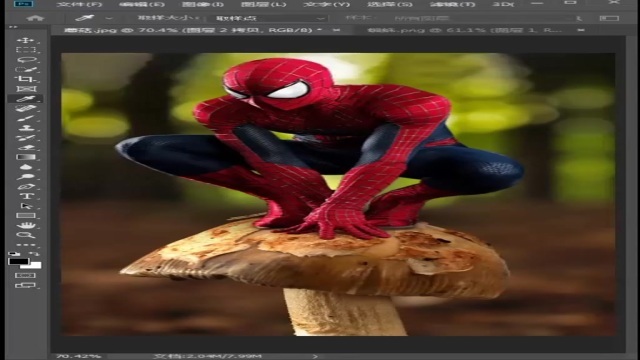Image resolution: width=640 pixels, height=360 pixels.
Task: Open the 文件(F) menu
Action: point(80,4)
